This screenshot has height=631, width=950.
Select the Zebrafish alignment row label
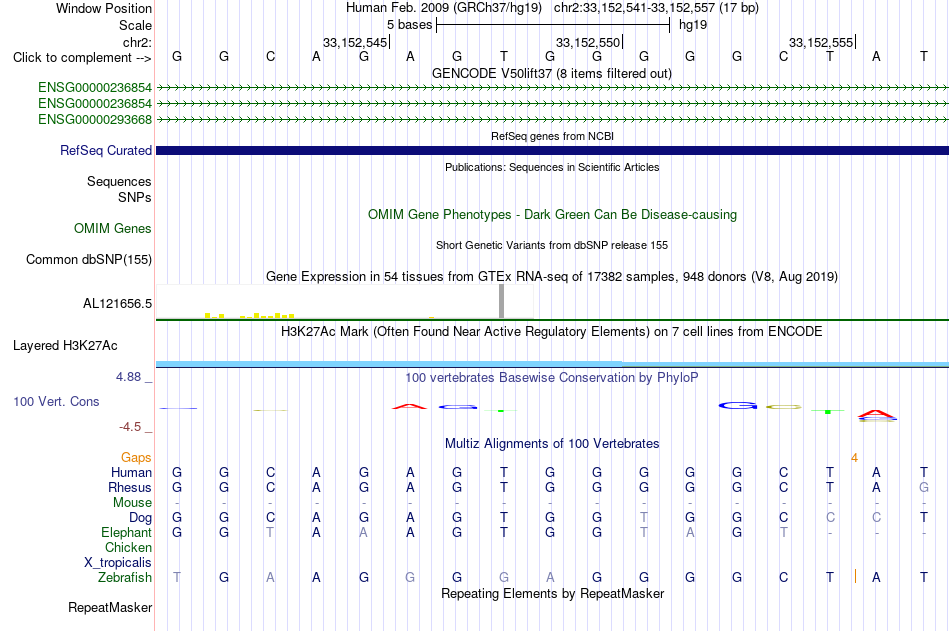125,578
